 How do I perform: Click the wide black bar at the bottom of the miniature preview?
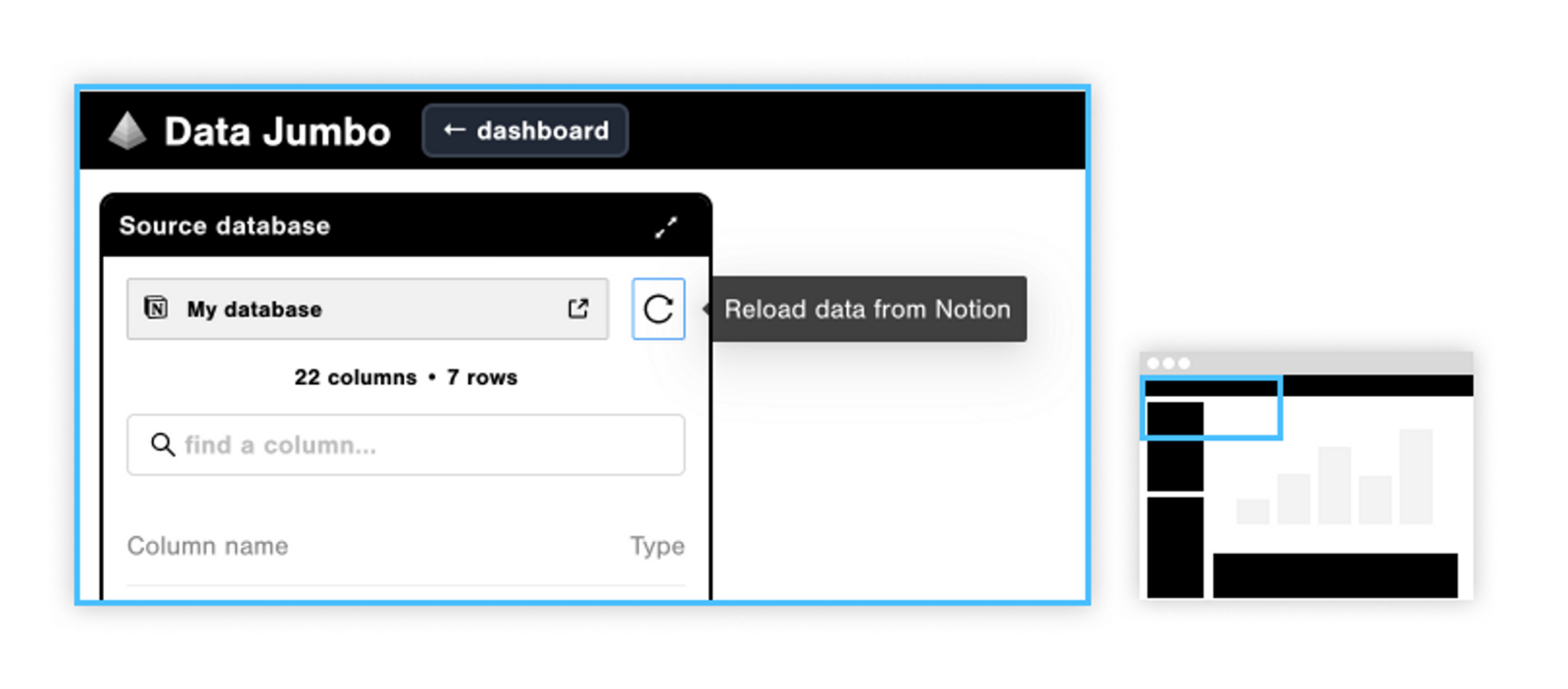coord(1335,575)
